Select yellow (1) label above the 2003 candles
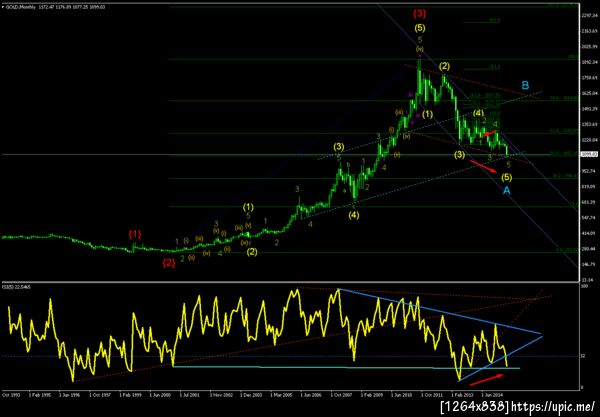Viewport: 600px width, 417px height. (x=248, y=207)
